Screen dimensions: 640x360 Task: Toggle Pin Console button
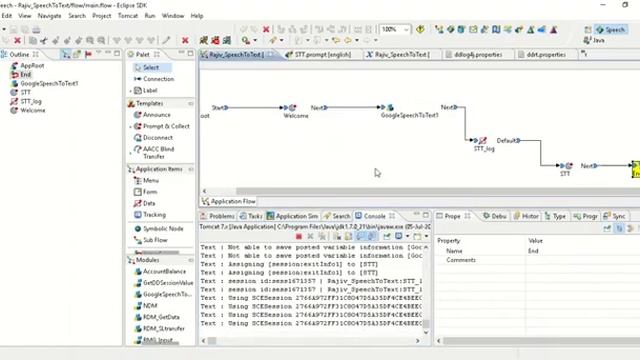click(x=387, y=236)
